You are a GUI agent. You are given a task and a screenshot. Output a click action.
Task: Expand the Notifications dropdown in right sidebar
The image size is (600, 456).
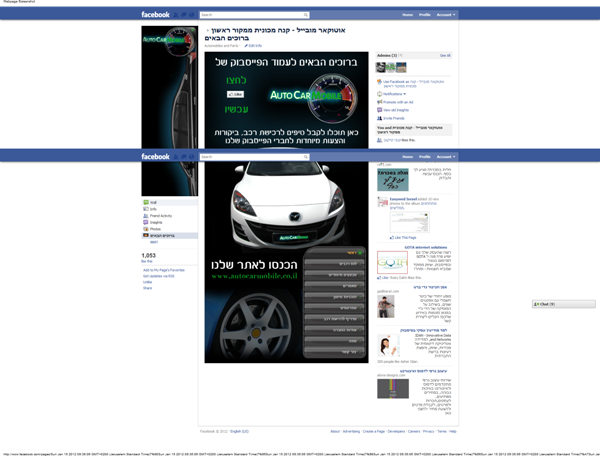(394, 94)
